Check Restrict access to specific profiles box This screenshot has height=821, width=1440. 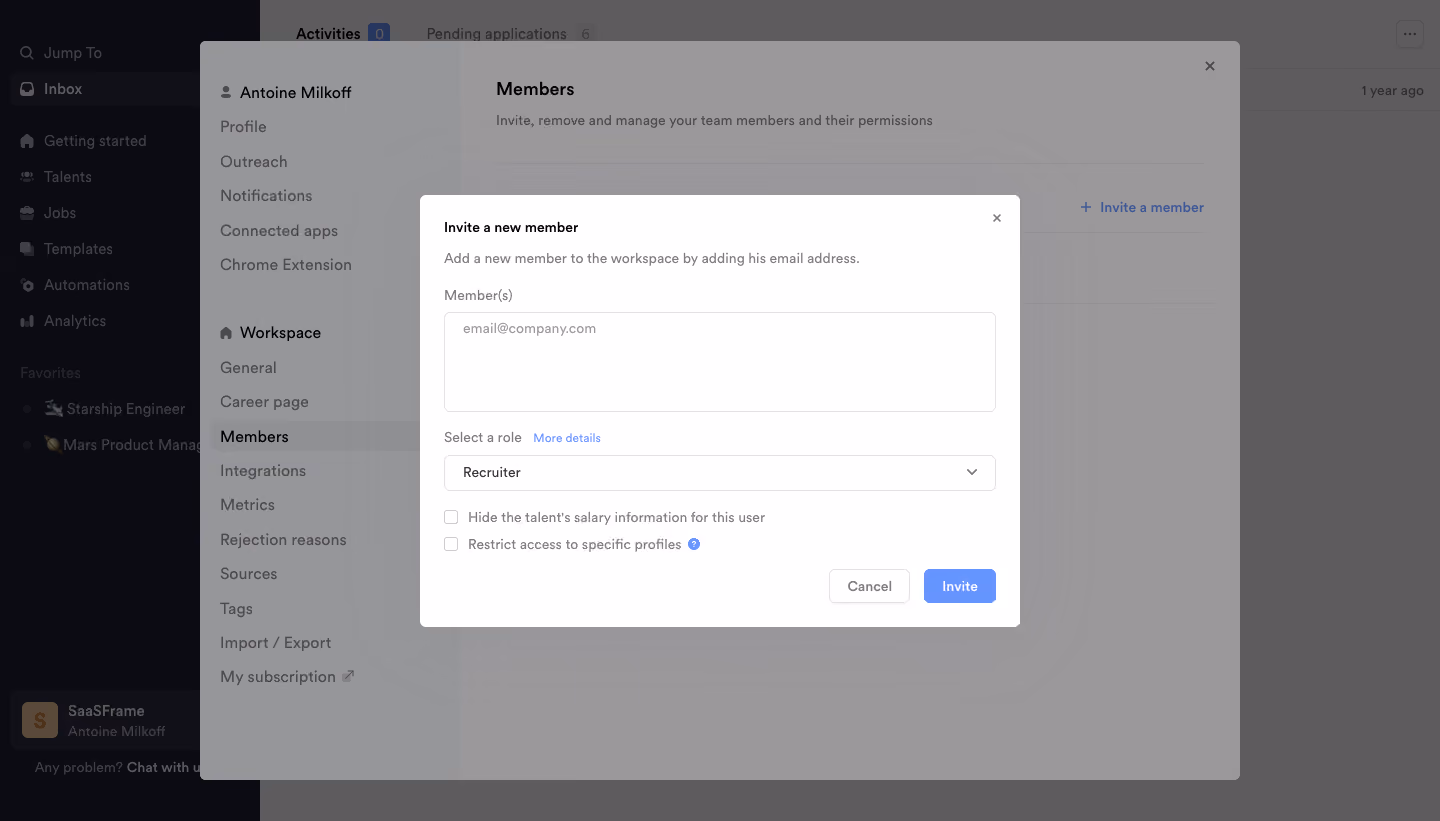click(451, 544)
